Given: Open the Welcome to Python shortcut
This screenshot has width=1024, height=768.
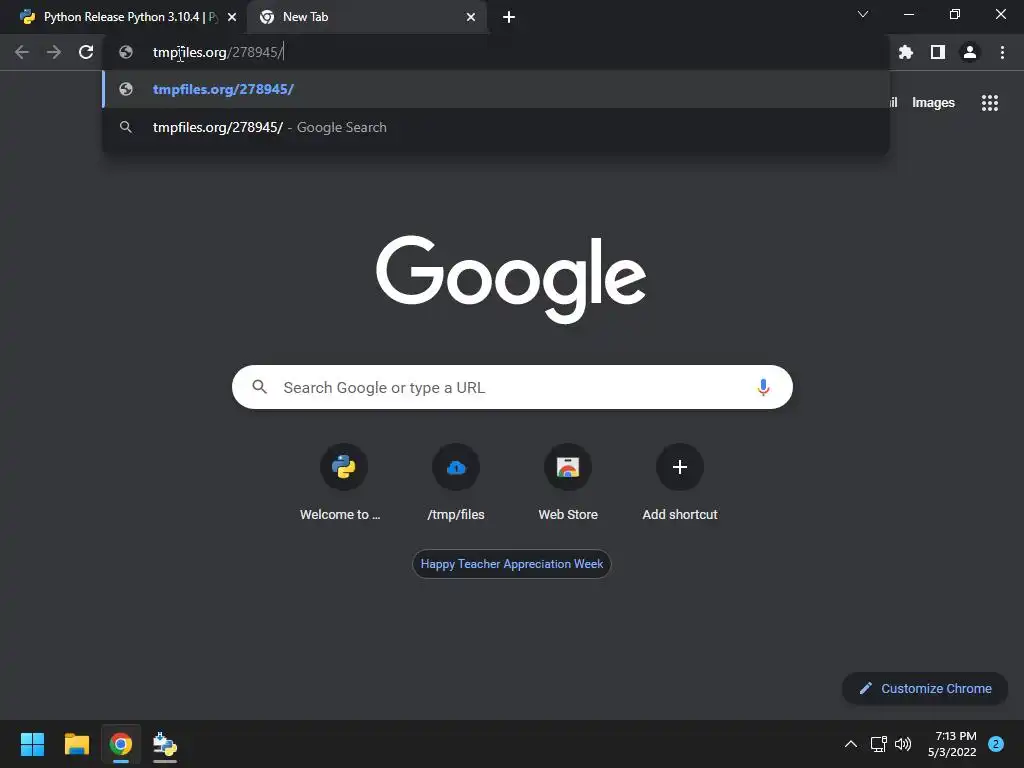Looking at the screenshot, I should click(x=344, y=483).
